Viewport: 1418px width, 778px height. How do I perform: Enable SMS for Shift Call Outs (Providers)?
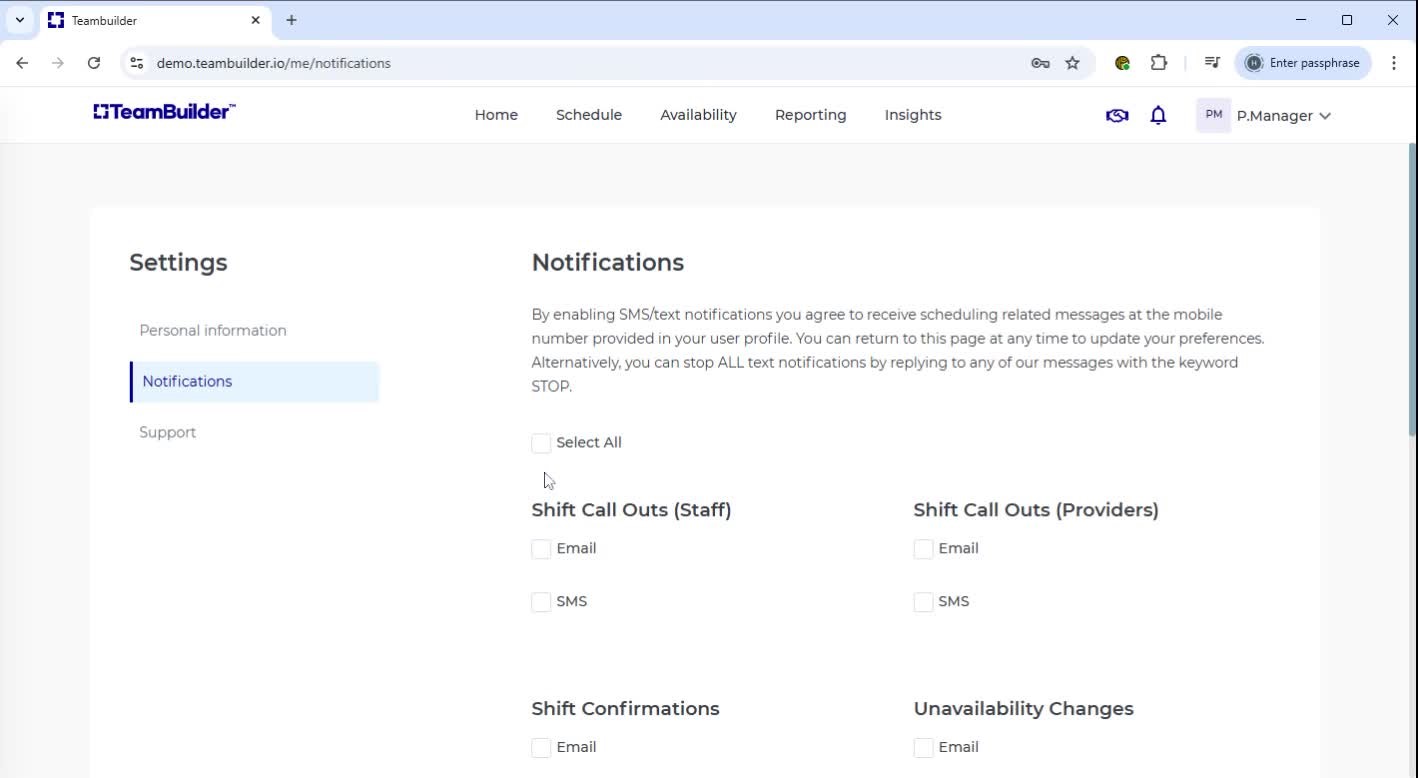tap(922, 601)
